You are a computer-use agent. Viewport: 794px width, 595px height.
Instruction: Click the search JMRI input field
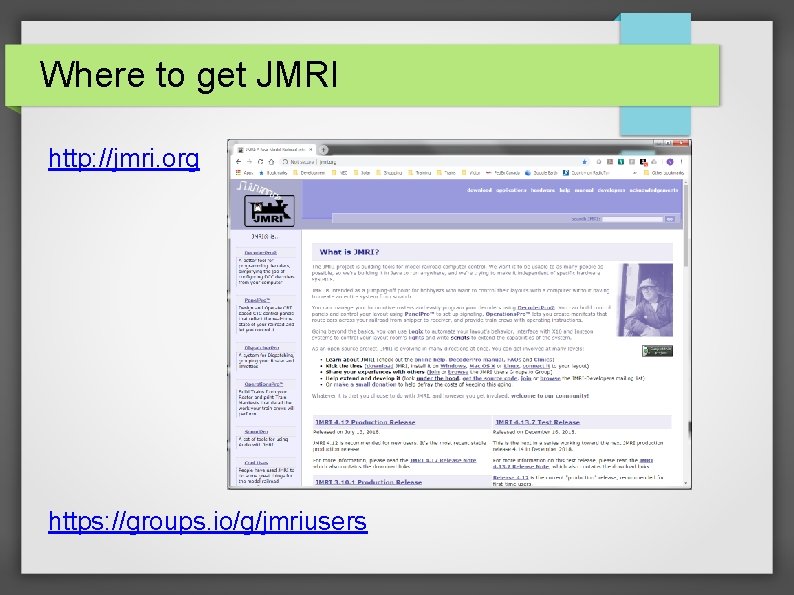[x=632, y=219]
